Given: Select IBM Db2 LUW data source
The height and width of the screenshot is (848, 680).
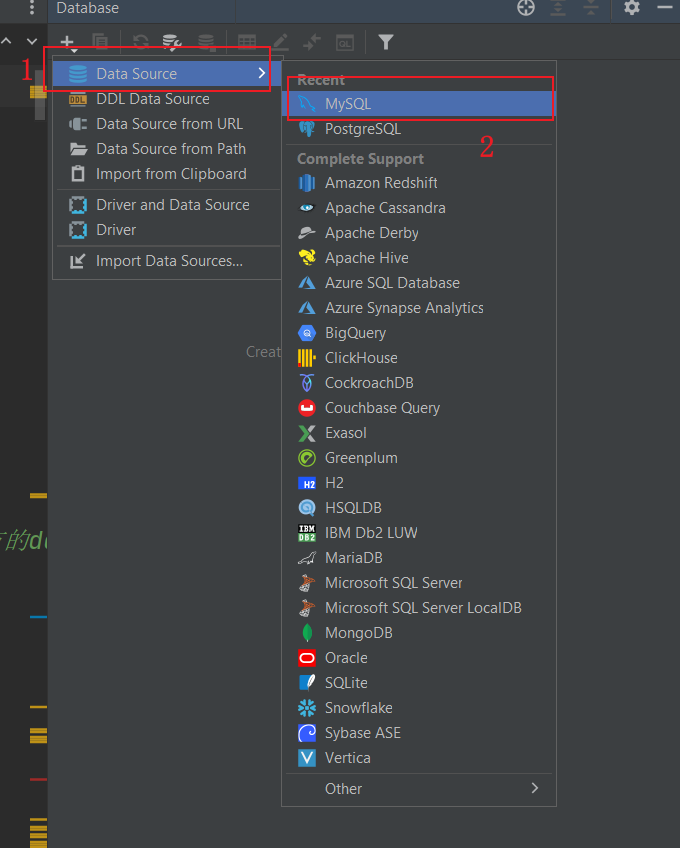Looking at the screenshot, I should click(419, 533).
